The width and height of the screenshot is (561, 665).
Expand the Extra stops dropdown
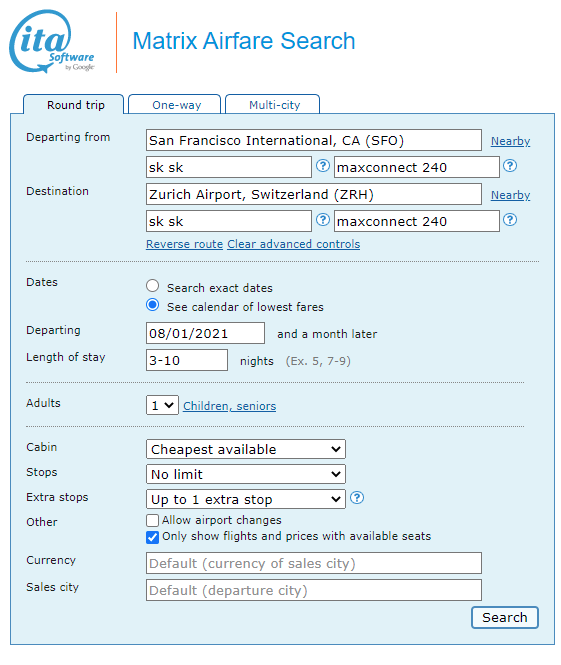pos(246,499)
